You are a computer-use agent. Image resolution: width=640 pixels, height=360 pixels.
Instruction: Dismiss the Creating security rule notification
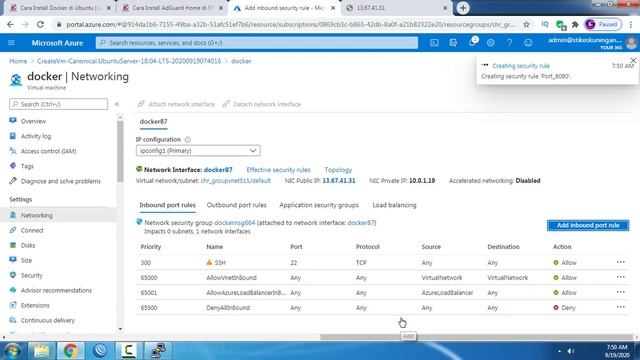pyautogui.click(x=633, y=61)
